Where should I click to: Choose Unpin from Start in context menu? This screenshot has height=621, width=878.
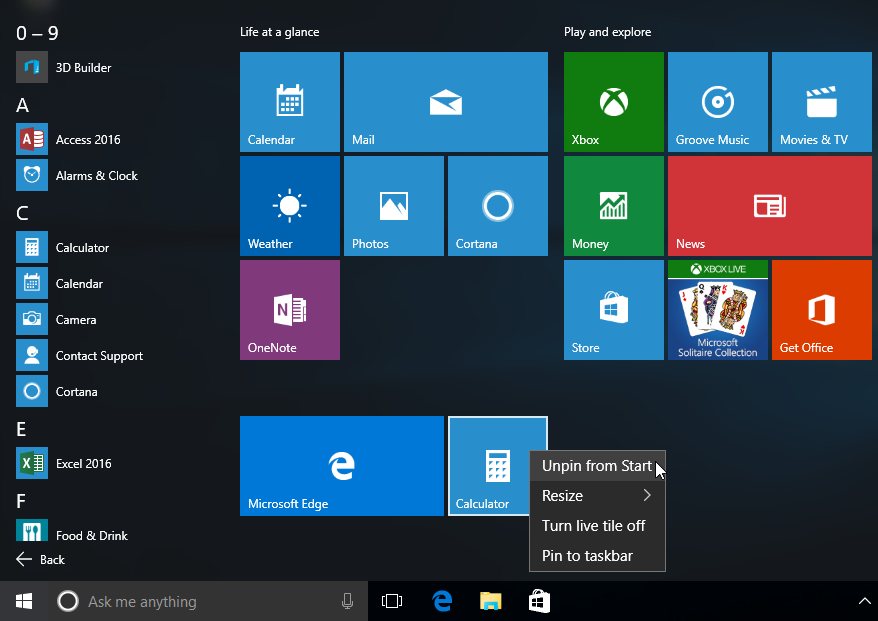(x=597, y=466)
